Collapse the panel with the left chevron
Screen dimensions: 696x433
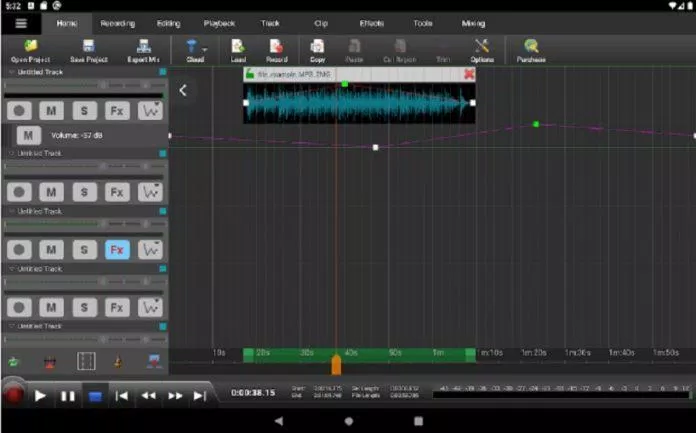tap(183, 90)
